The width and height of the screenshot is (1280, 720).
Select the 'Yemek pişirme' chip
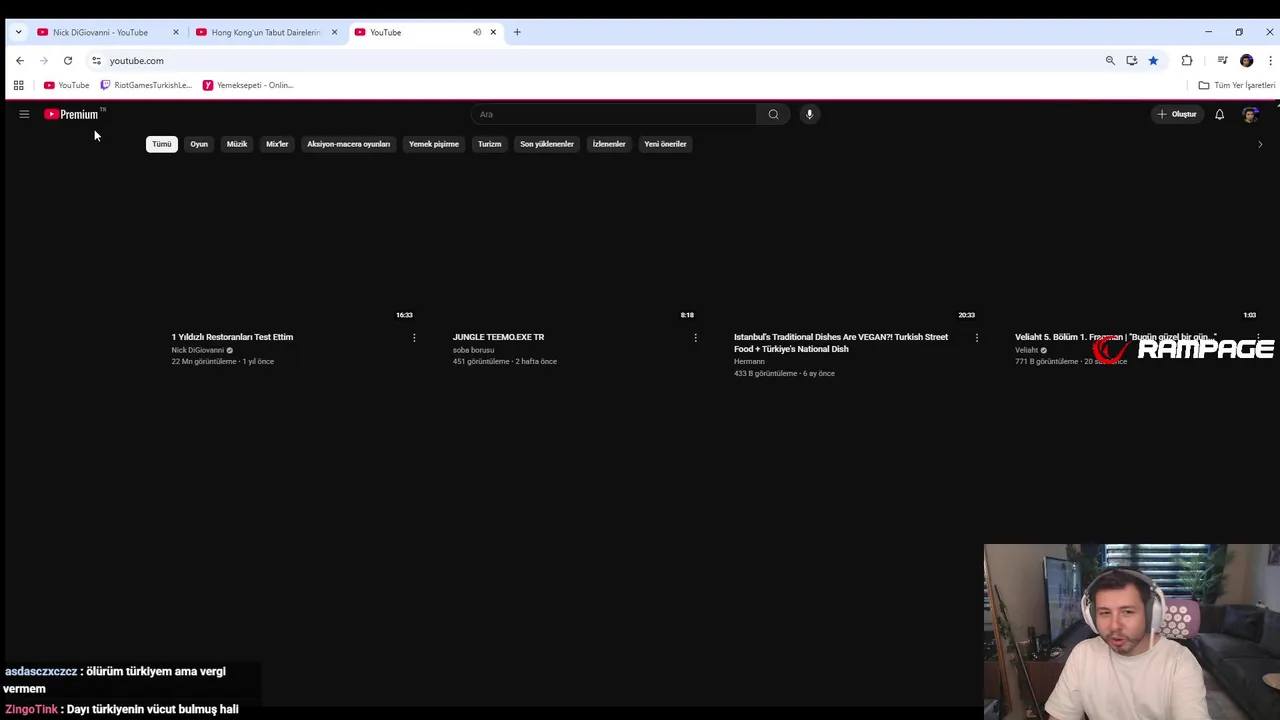tap(434, 144)
